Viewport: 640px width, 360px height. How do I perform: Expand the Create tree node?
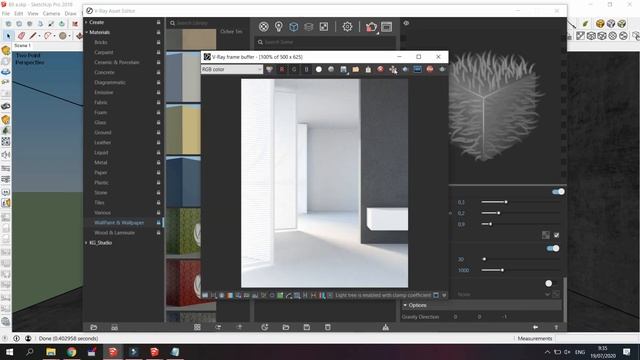[x=87, y=22]
